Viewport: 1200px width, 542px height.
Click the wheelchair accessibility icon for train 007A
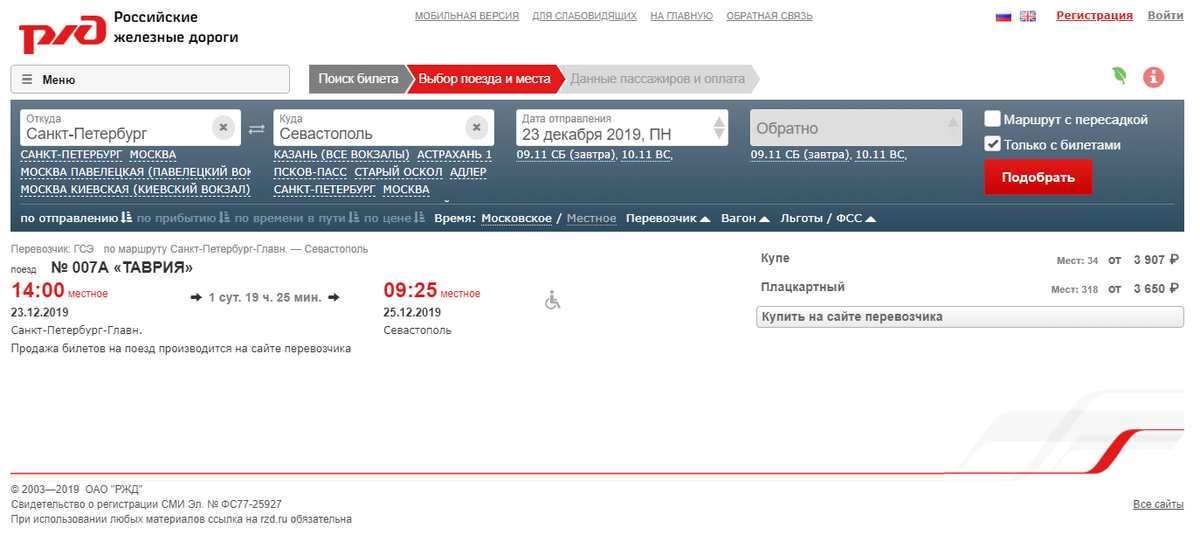[552, 300]
